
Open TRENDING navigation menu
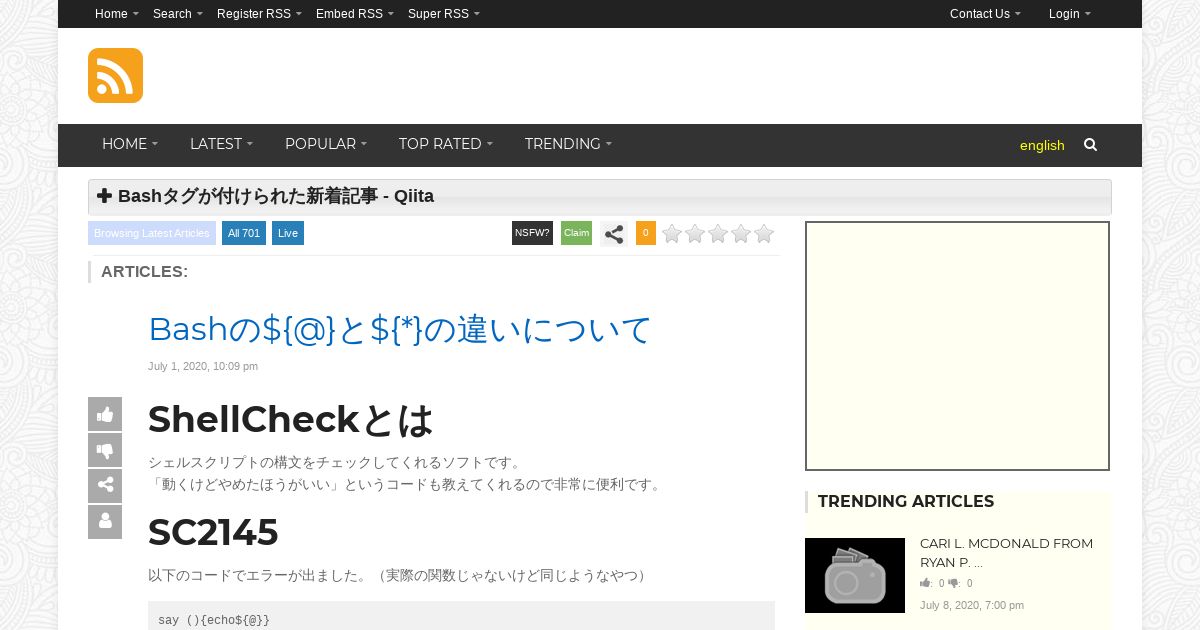(568, 144)
